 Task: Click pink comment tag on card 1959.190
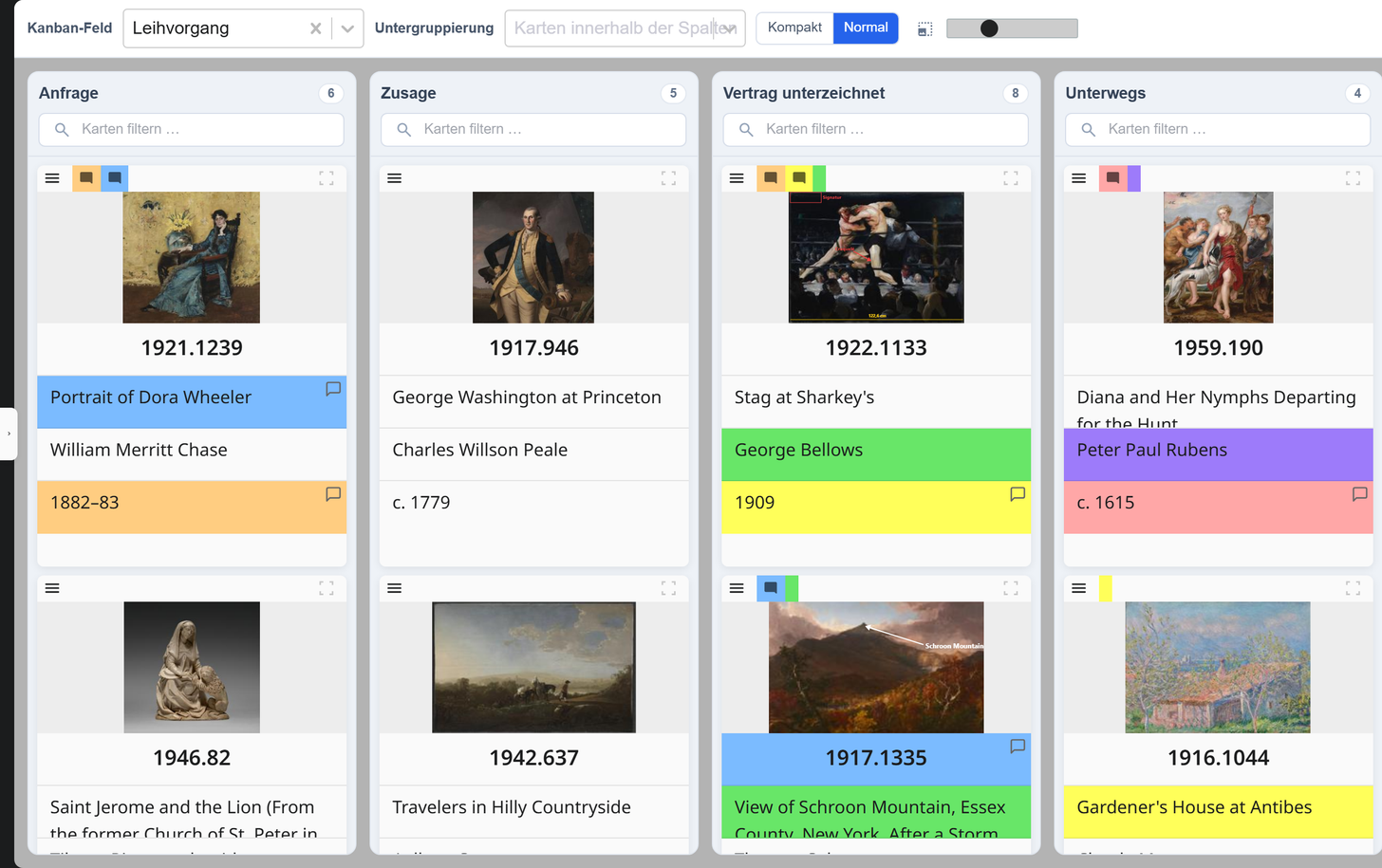pyautogui.click(x=1112, y=178)
